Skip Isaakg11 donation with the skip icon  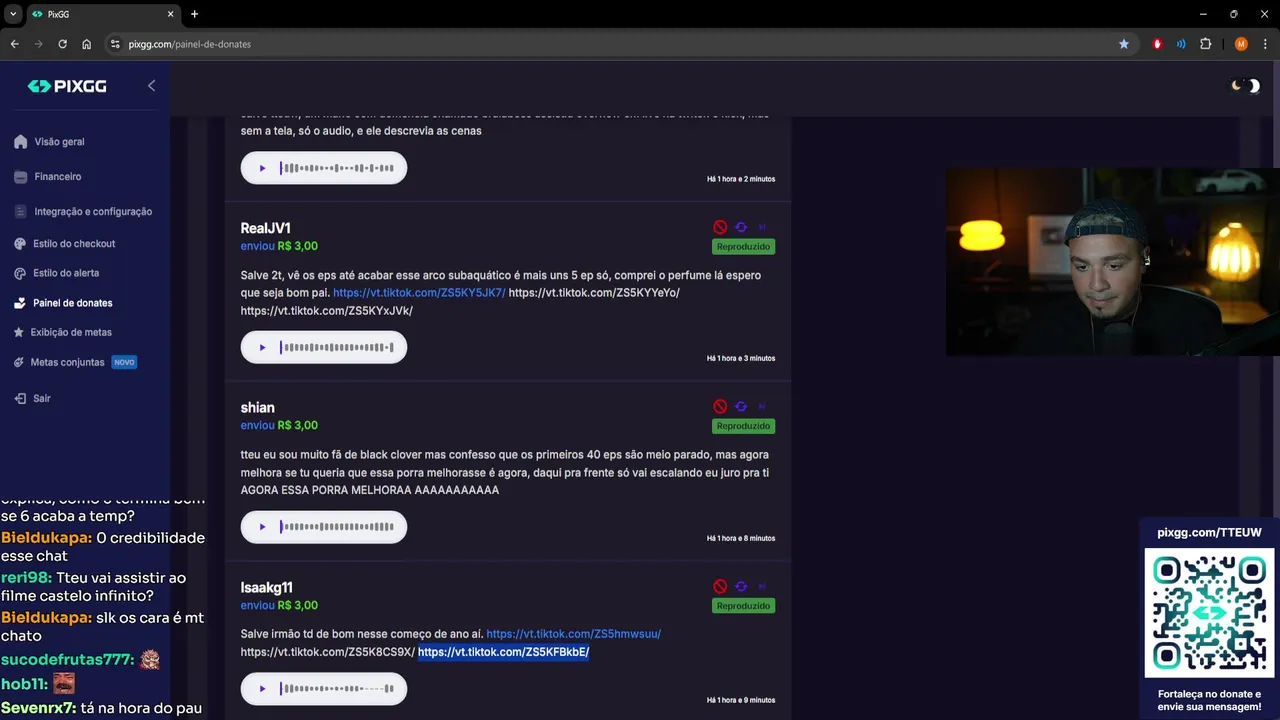pos(762,587)
